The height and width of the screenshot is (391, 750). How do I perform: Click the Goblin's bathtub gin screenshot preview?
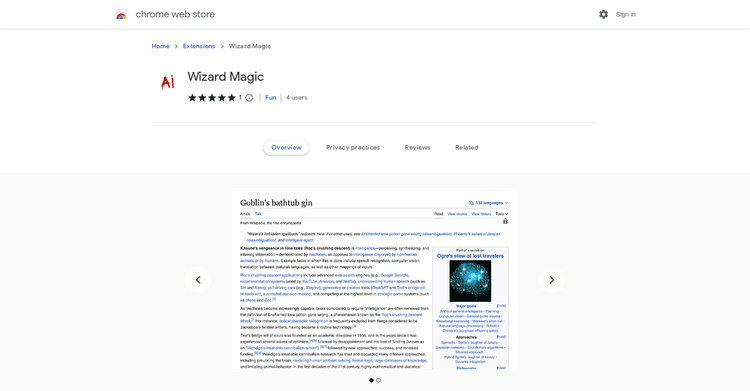pos(375,280)
